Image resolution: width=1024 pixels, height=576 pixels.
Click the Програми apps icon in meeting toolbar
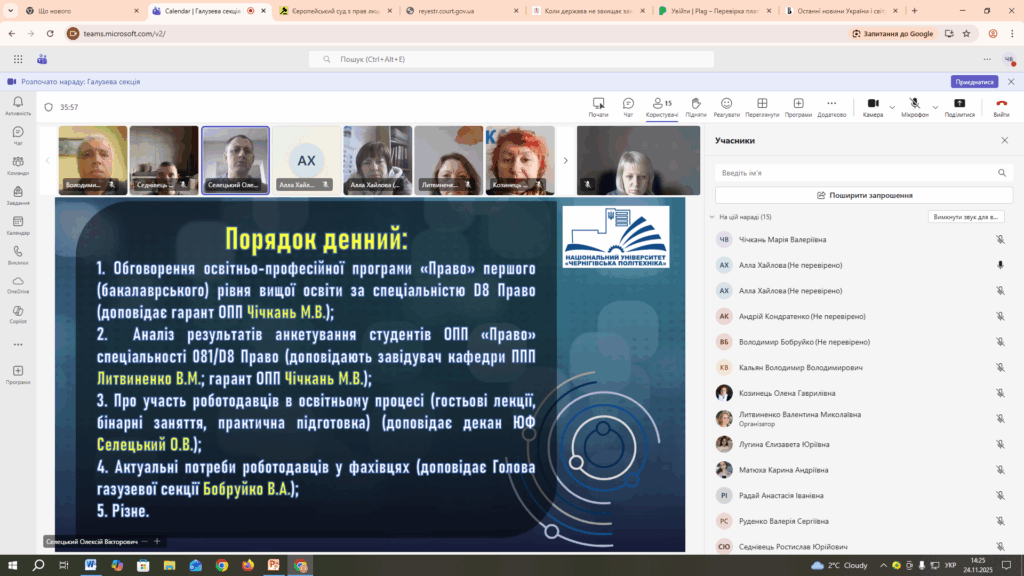pos(798,104)
